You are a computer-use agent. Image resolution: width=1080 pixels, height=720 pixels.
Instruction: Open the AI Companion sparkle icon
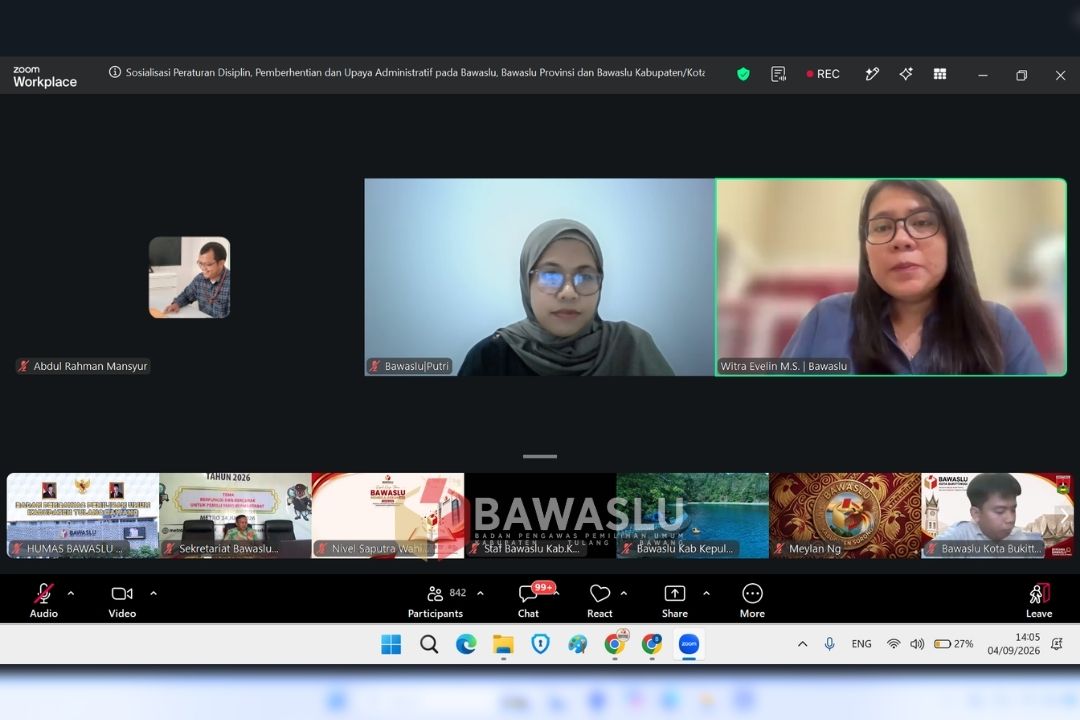(x=906, y=74)
